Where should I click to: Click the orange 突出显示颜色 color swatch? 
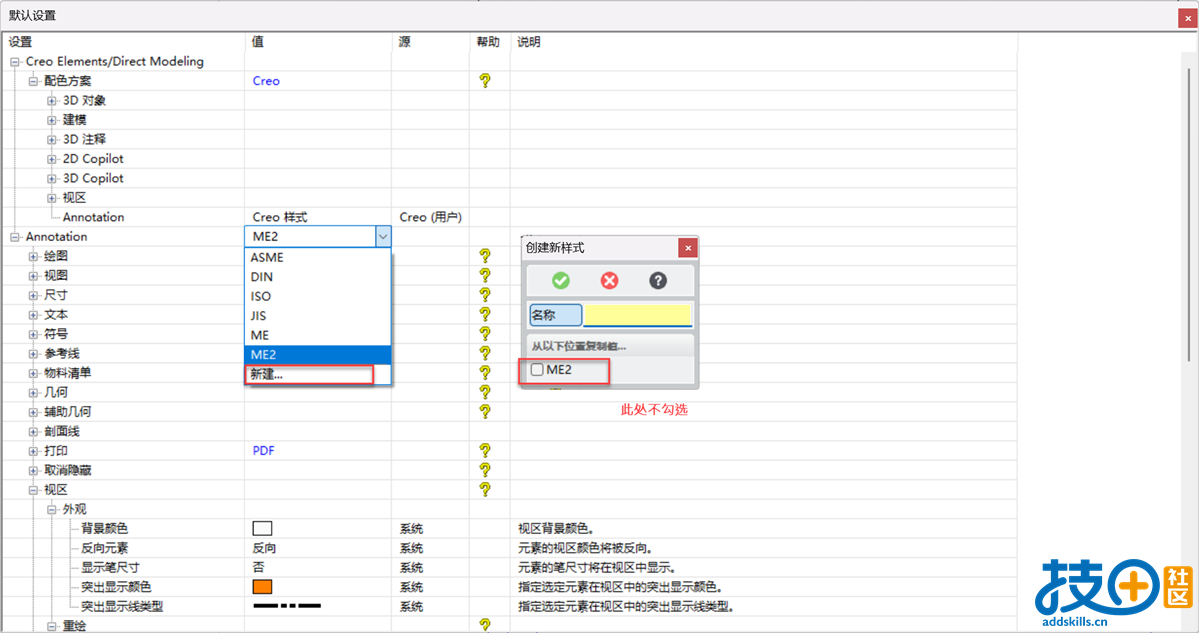[262, 587]
